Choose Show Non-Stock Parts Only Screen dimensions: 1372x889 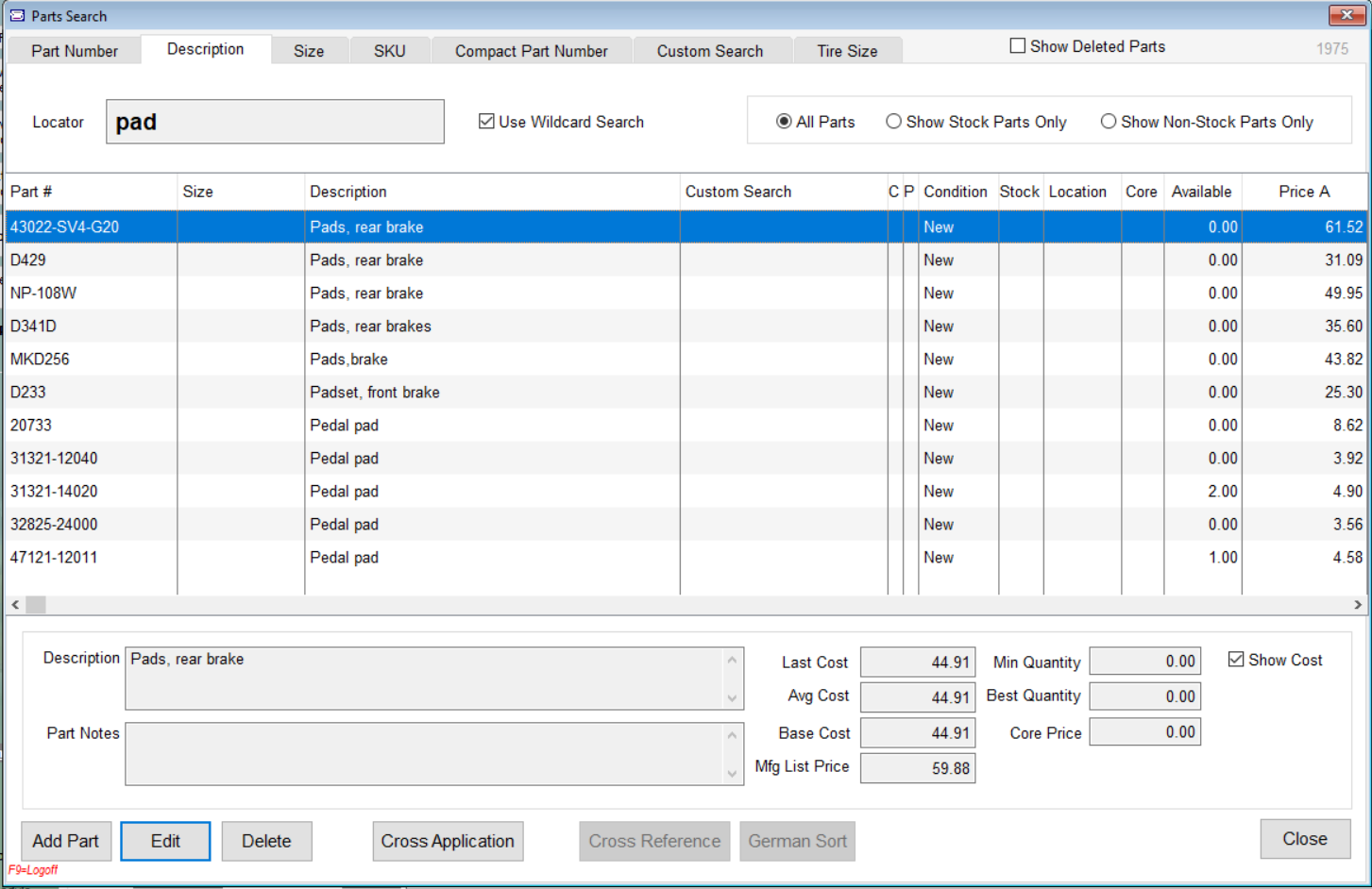pos(1109,122)
